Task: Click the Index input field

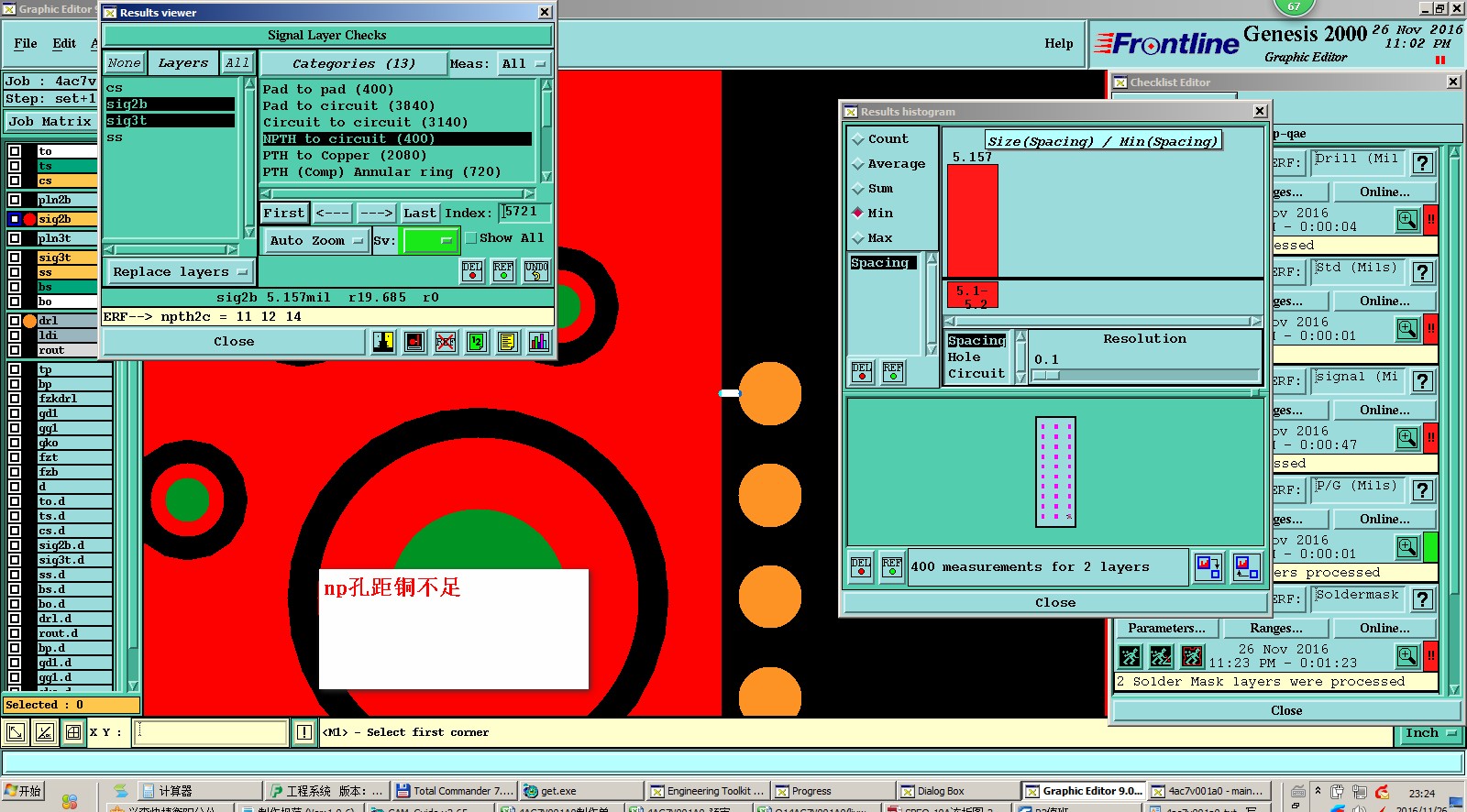Action: [524, 212]
